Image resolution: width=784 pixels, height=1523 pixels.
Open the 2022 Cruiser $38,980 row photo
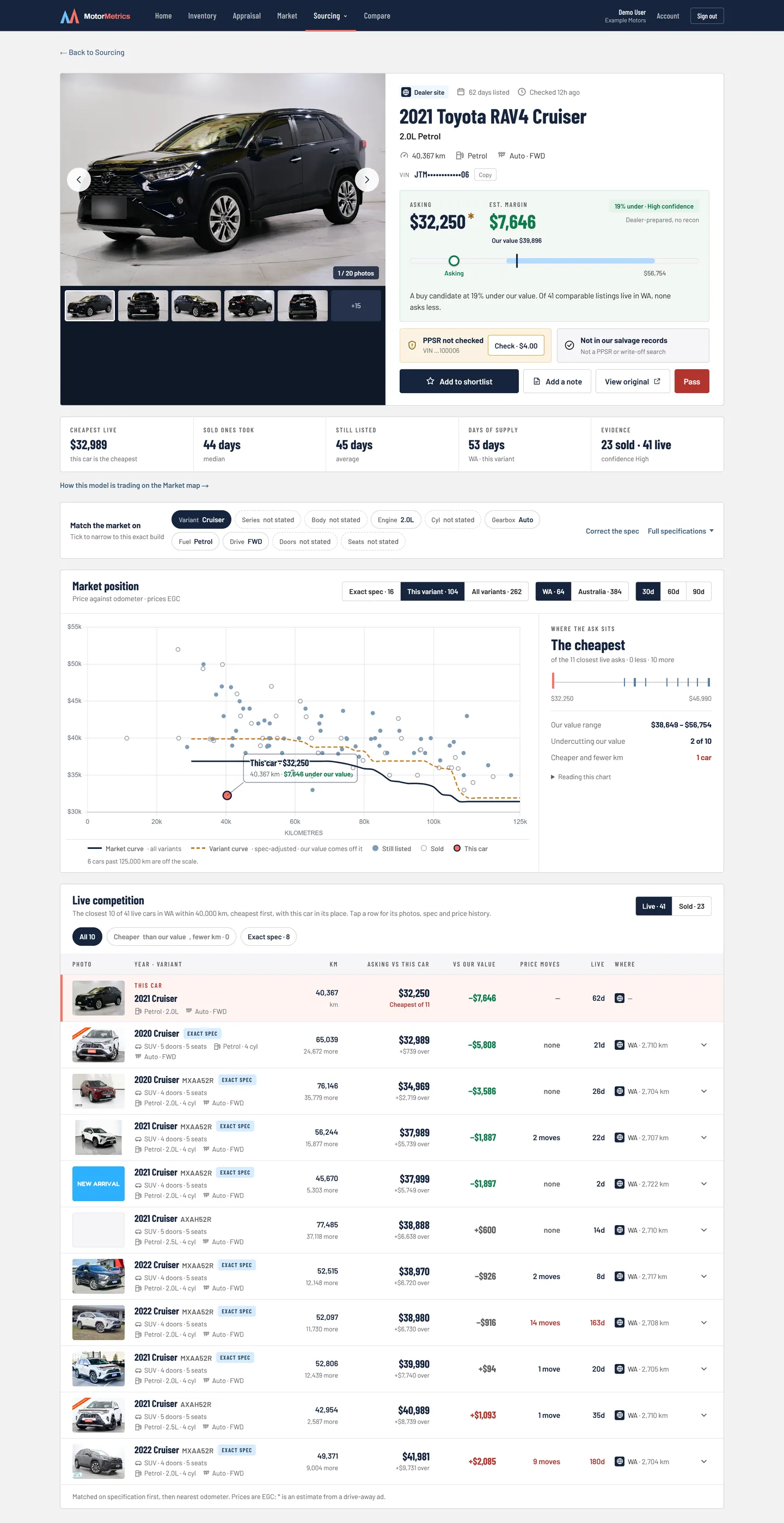98,1323
